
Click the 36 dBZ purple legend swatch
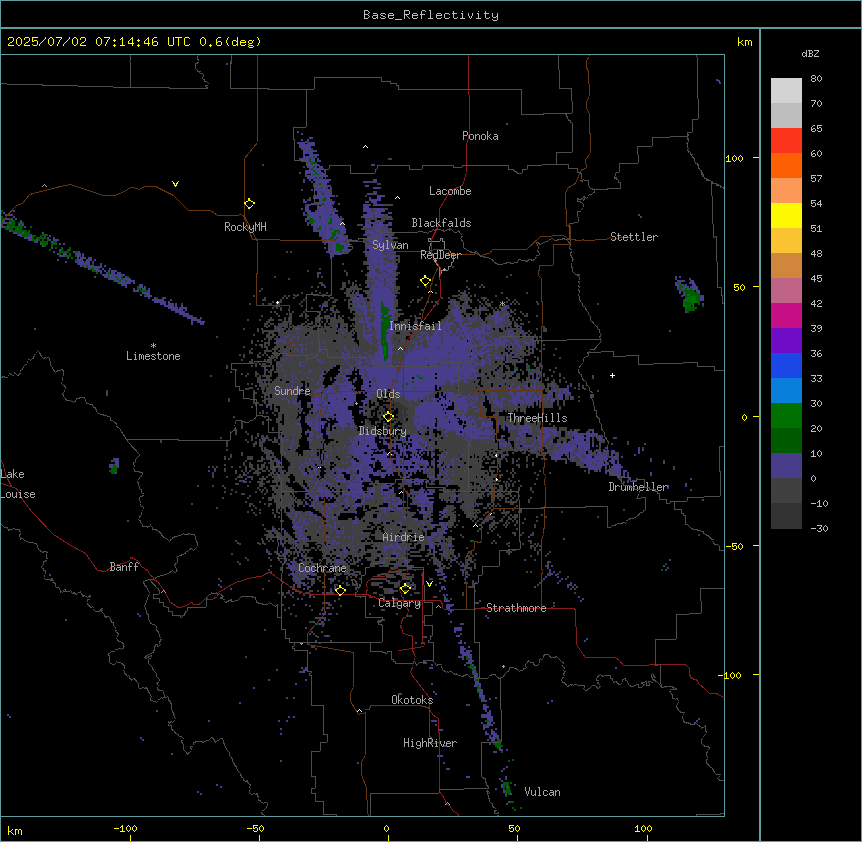point(786,341)
